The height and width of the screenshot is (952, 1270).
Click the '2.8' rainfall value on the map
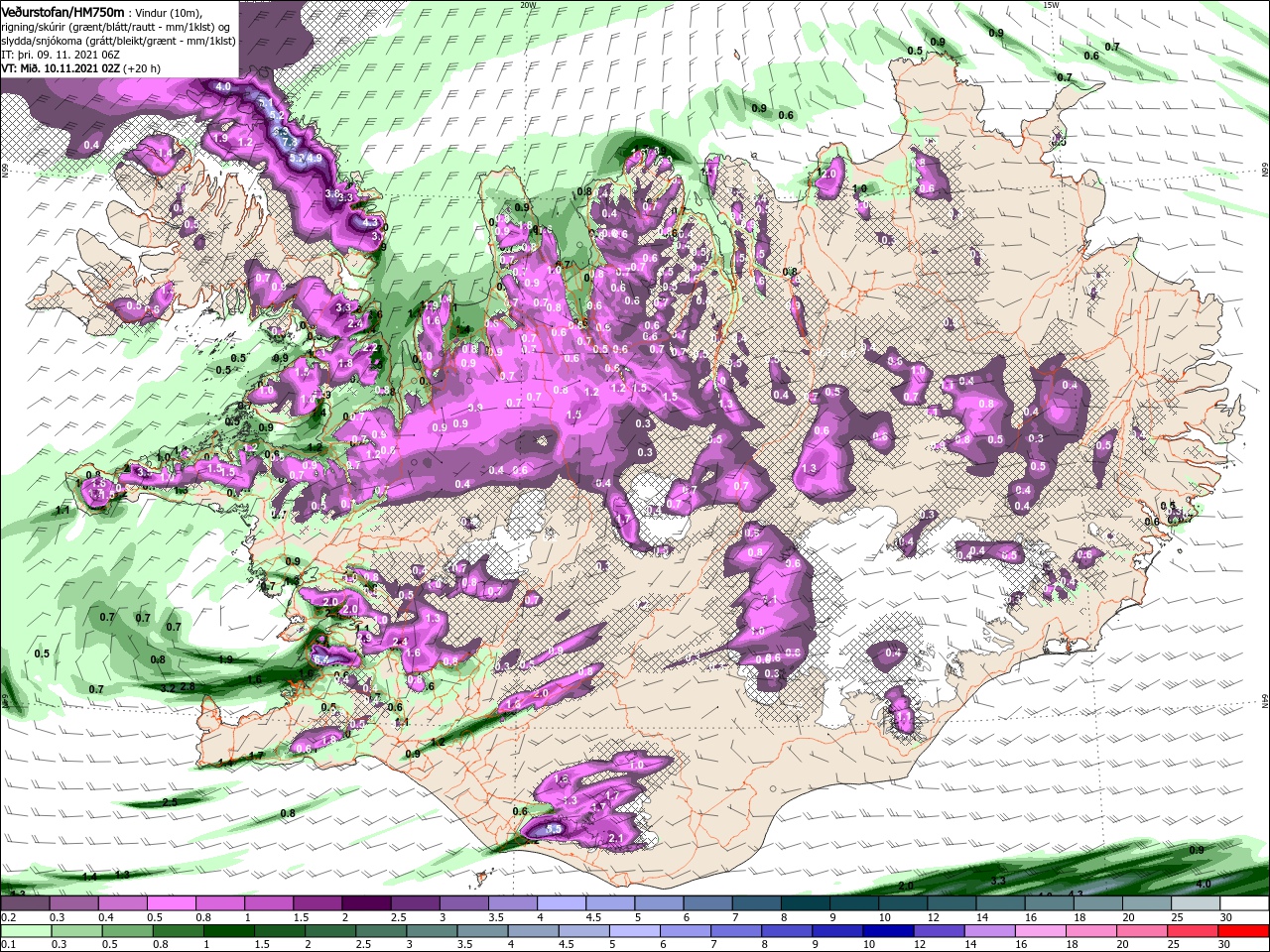coord(188,686)
